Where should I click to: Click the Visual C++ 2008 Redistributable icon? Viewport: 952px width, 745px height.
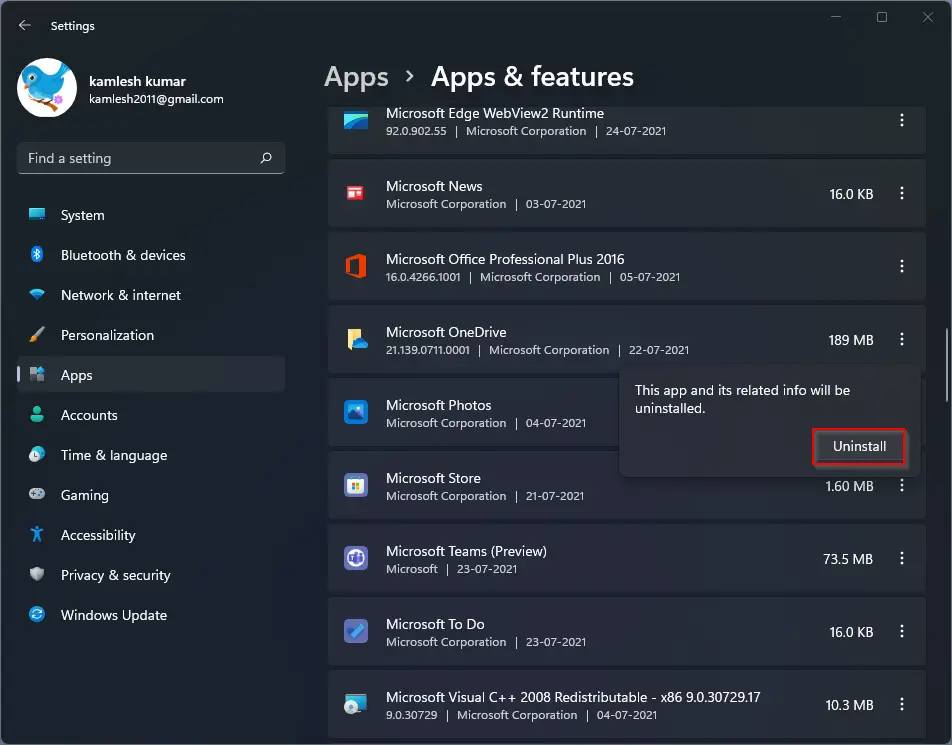356,704
